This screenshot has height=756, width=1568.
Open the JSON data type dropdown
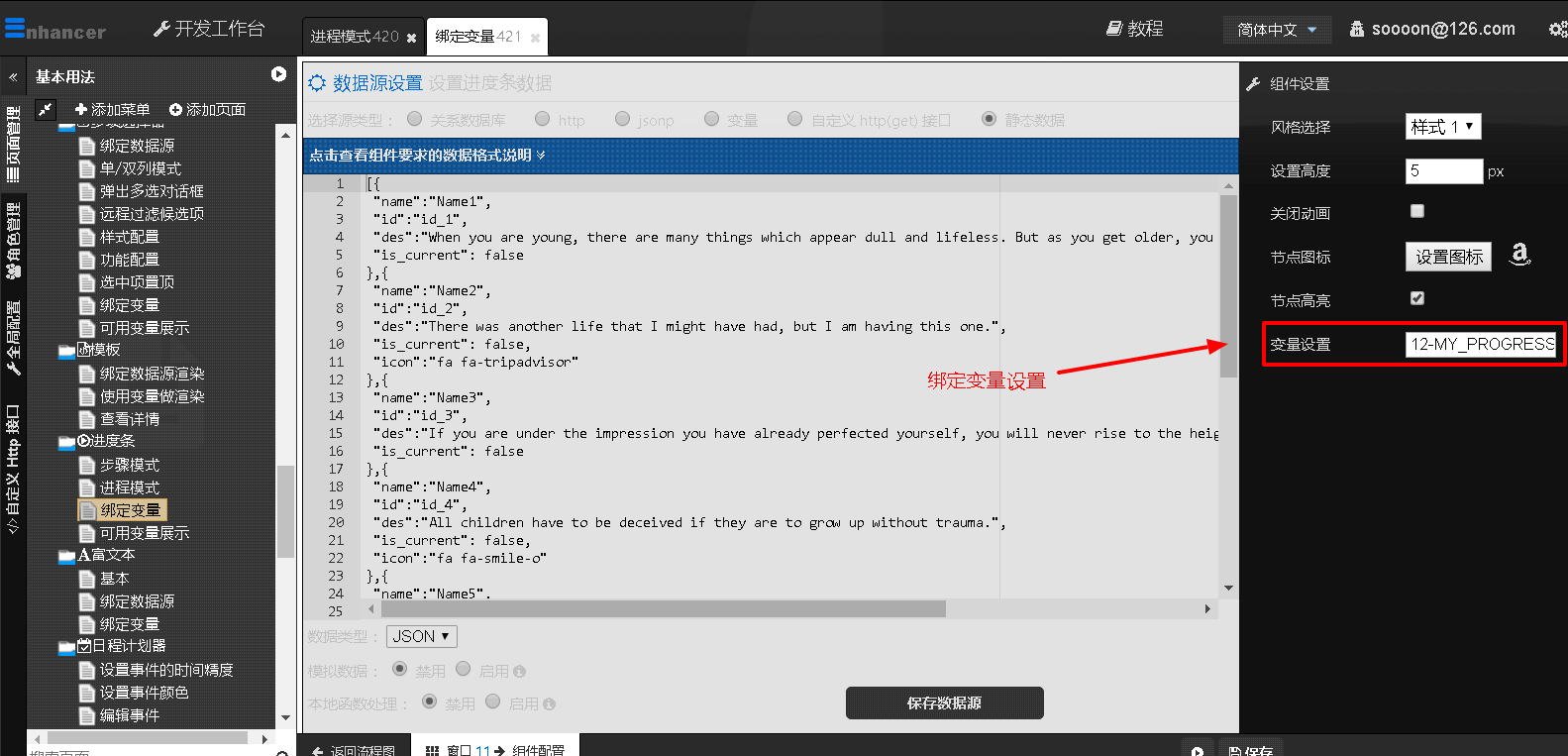421,636
